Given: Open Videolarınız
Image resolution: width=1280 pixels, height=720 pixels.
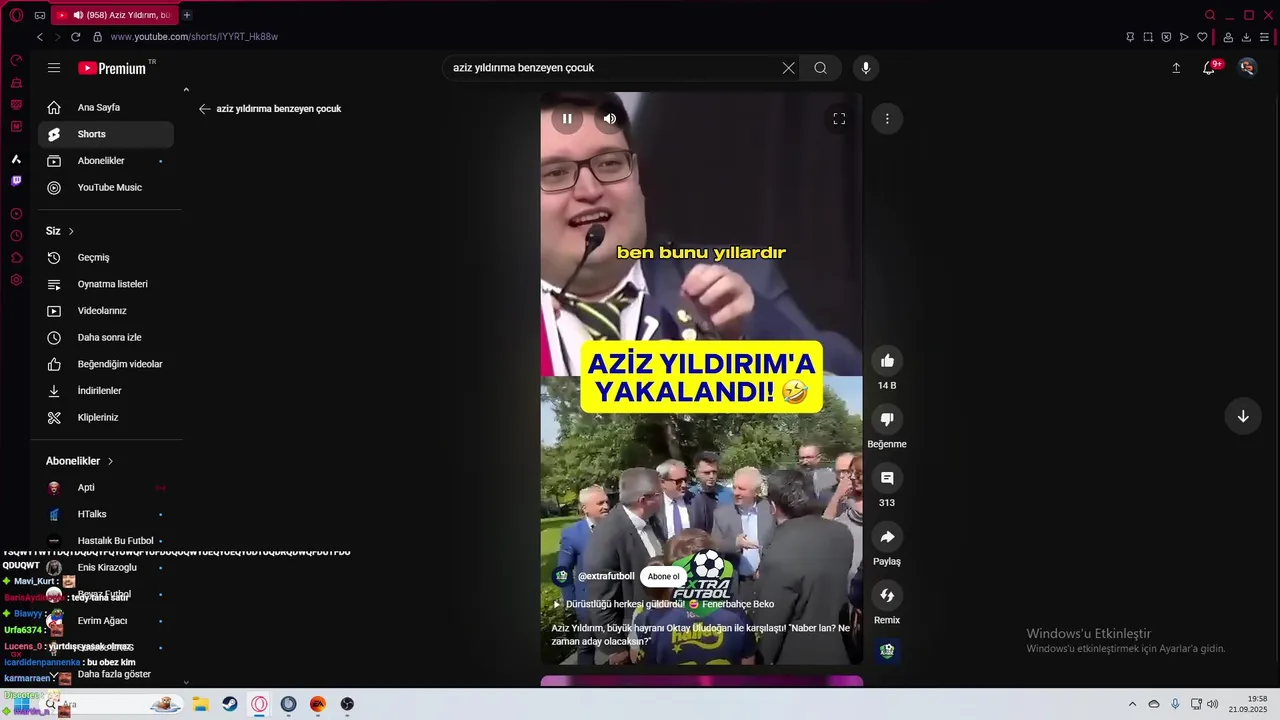Looking at the screenshot, I should point(105,311).
